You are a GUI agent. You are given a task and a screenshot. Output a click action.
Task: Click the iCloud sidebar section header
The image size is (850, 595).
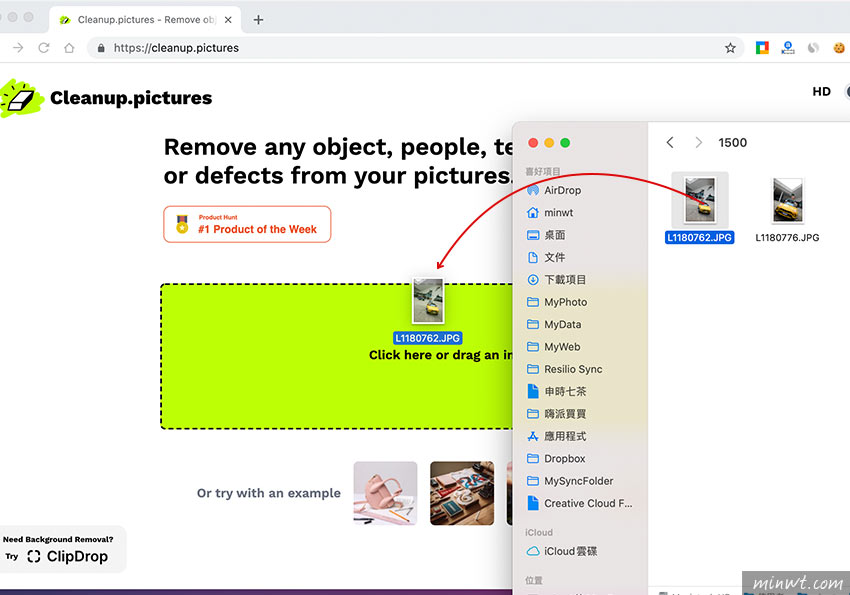point(539,532)
